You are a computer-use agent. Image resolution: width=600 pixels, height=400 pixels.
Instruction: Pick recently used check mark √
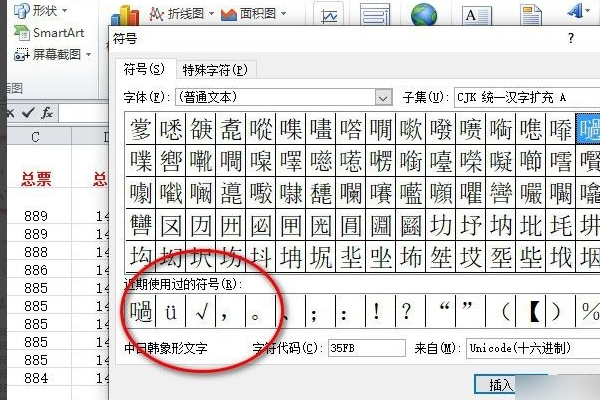pyautogui.click(x=201, y=311)
